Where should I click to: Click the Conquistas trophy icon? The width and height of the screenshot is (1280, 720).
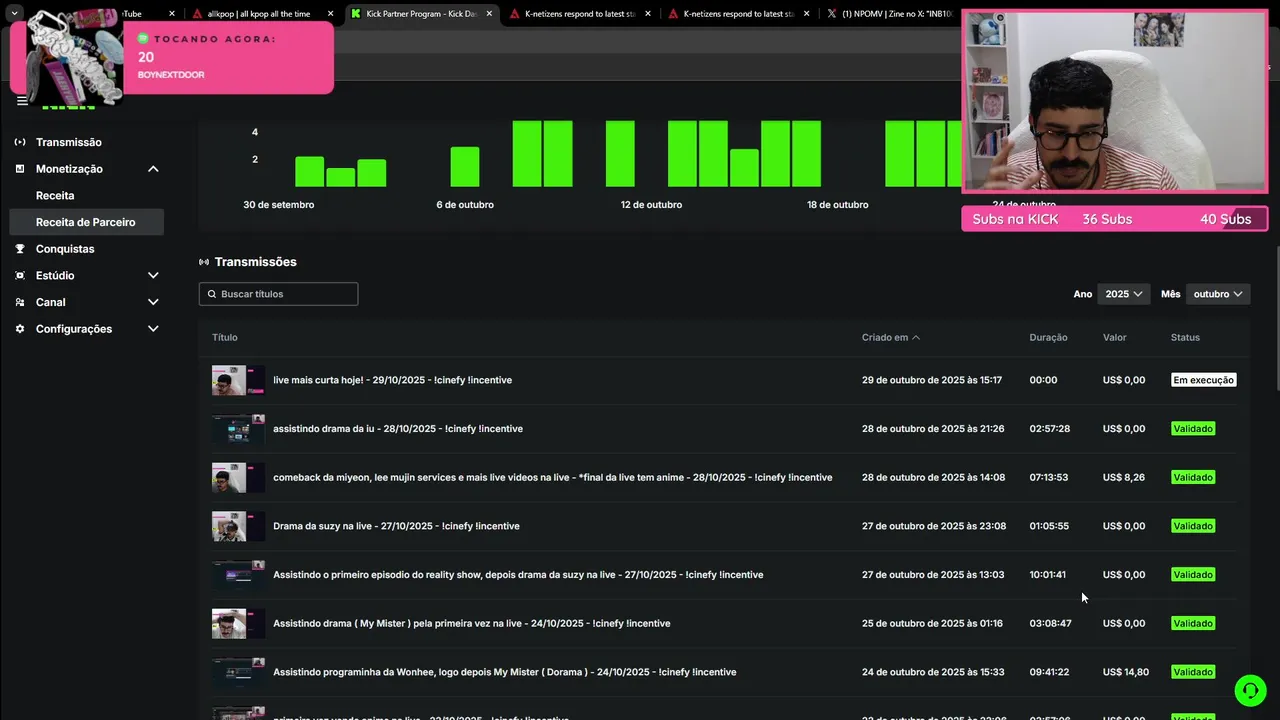(x=20, y=249)
